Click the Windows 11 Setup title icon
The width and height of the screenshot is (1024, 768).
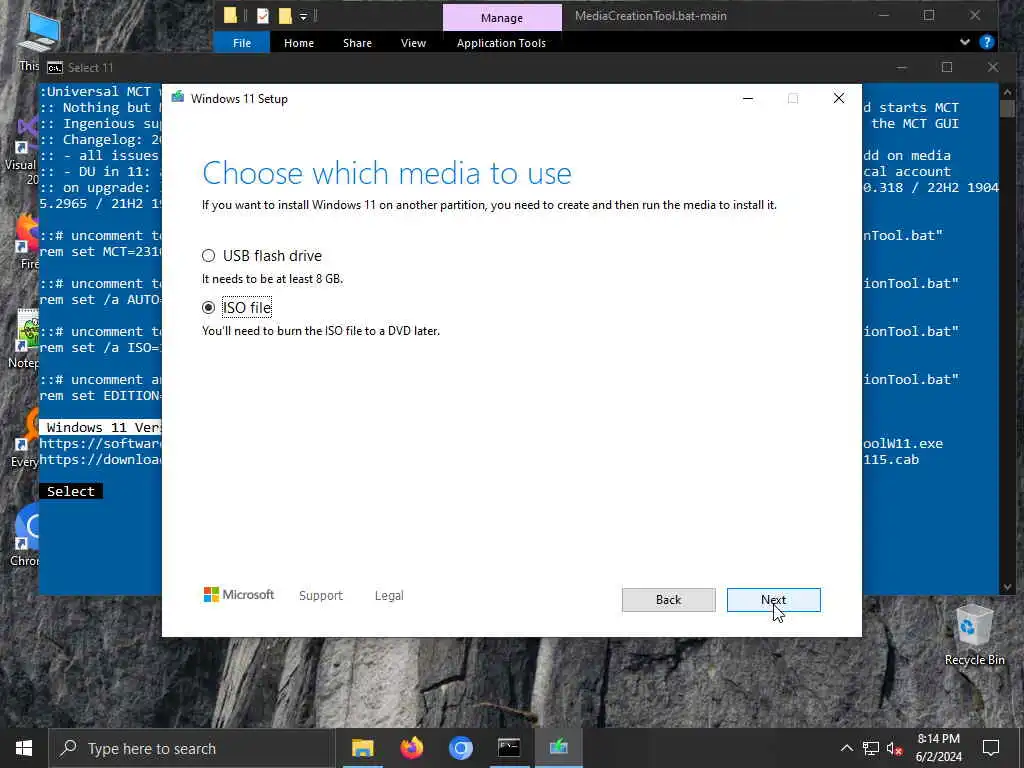click(178, 98)
